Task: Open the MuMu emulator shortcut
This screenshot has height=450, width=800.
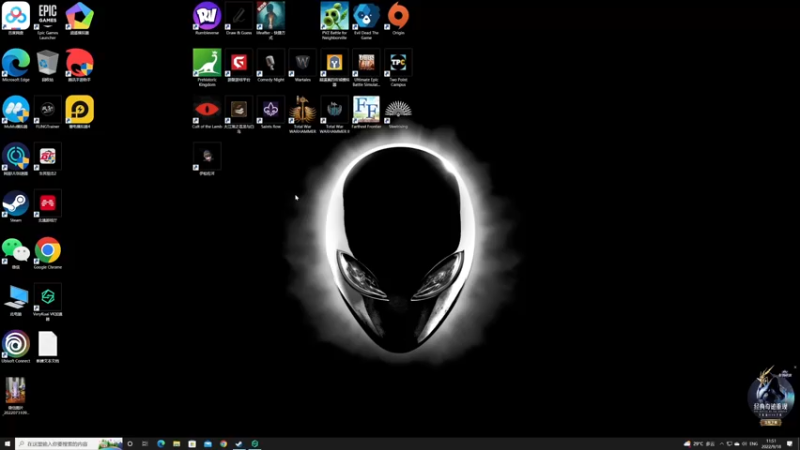Action: tap(16, 112)
